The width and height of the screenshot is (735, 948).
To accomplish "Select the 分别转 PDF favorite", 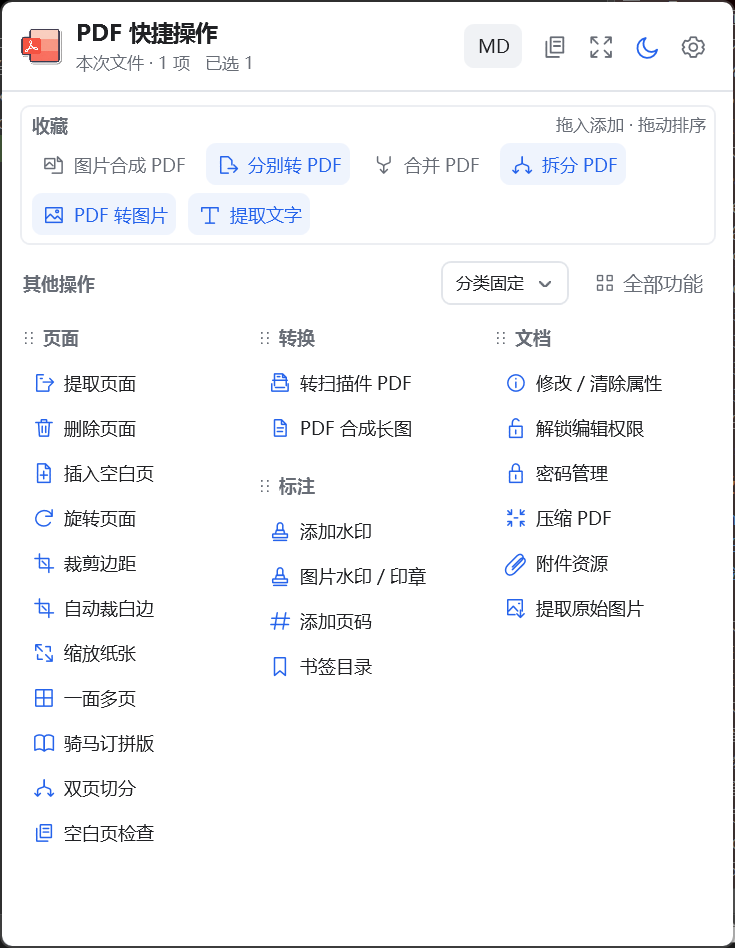I will [278, 164].
